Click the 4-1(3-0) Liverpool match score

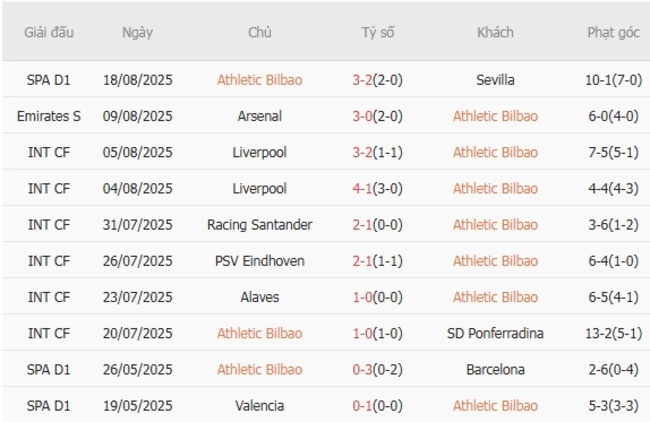pyautogui.click(x=378, y=188)
